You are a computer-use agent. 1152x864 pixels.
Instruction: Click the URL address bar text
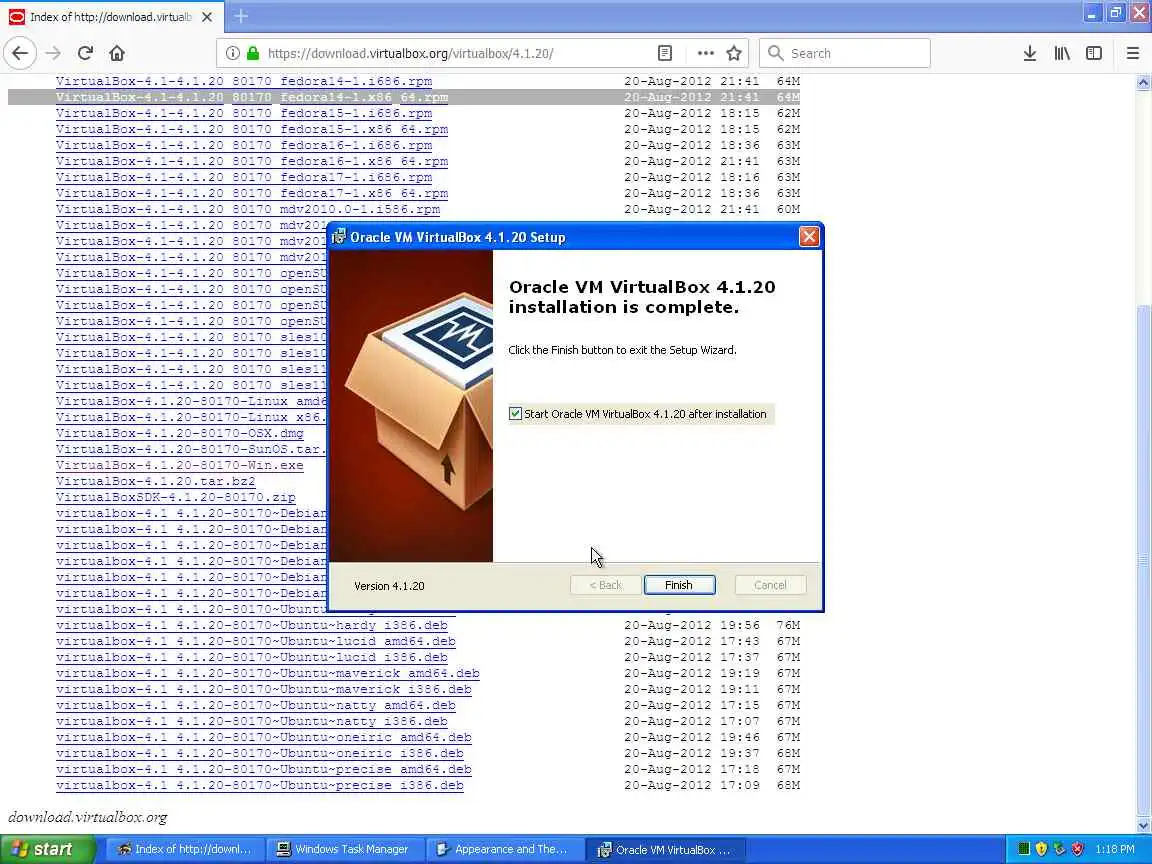click(411, 53)
